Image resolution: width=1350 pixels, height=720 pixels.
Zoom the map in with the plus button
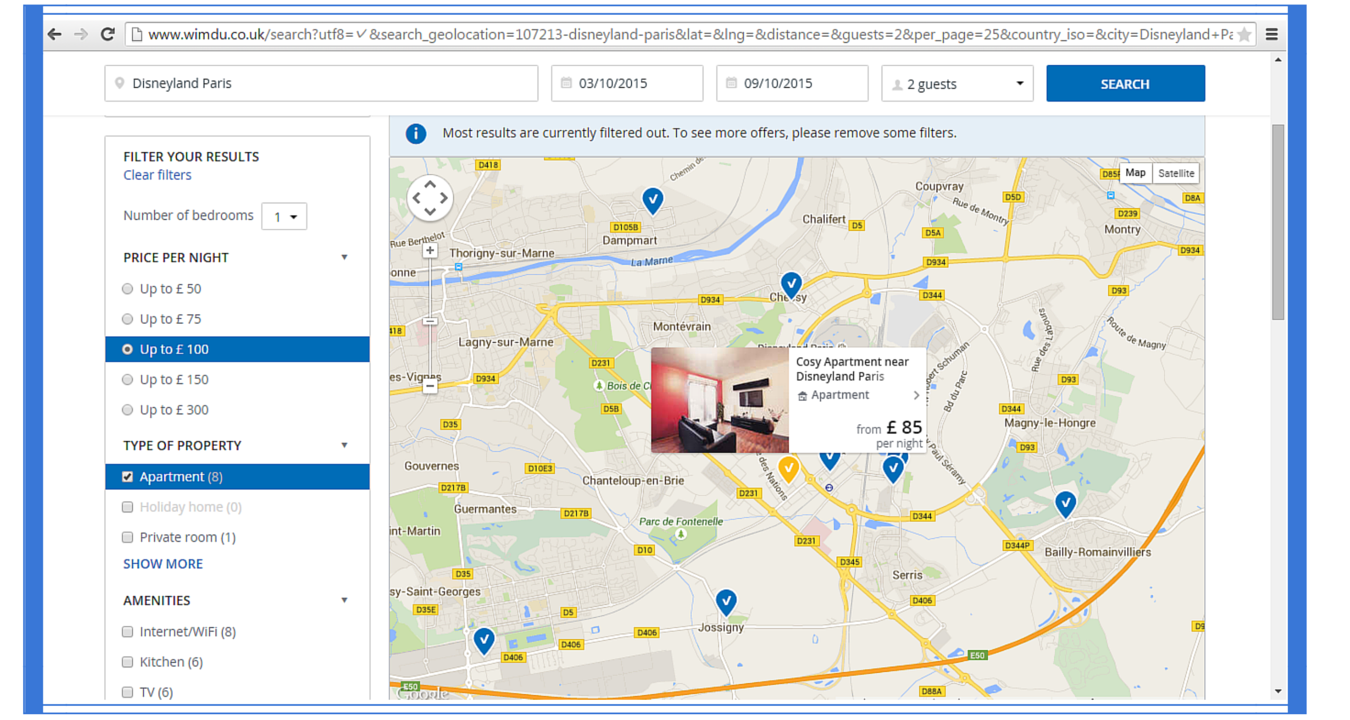[430, 250]
